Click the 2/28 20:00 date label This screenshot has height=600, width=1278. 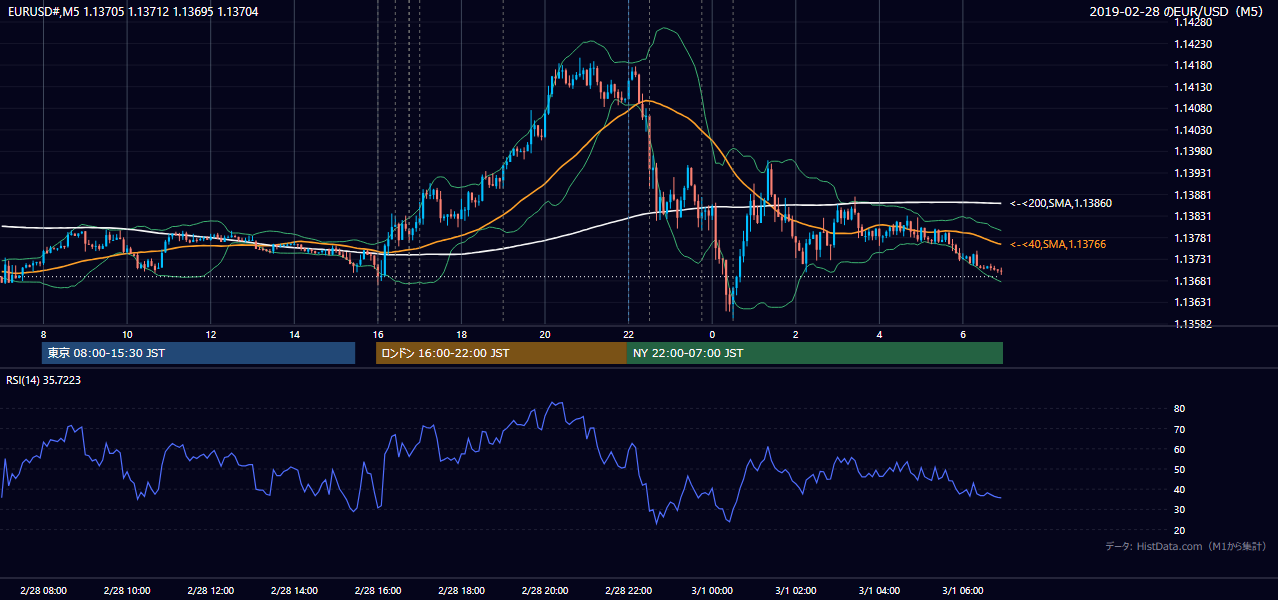[x=545, y=590]
